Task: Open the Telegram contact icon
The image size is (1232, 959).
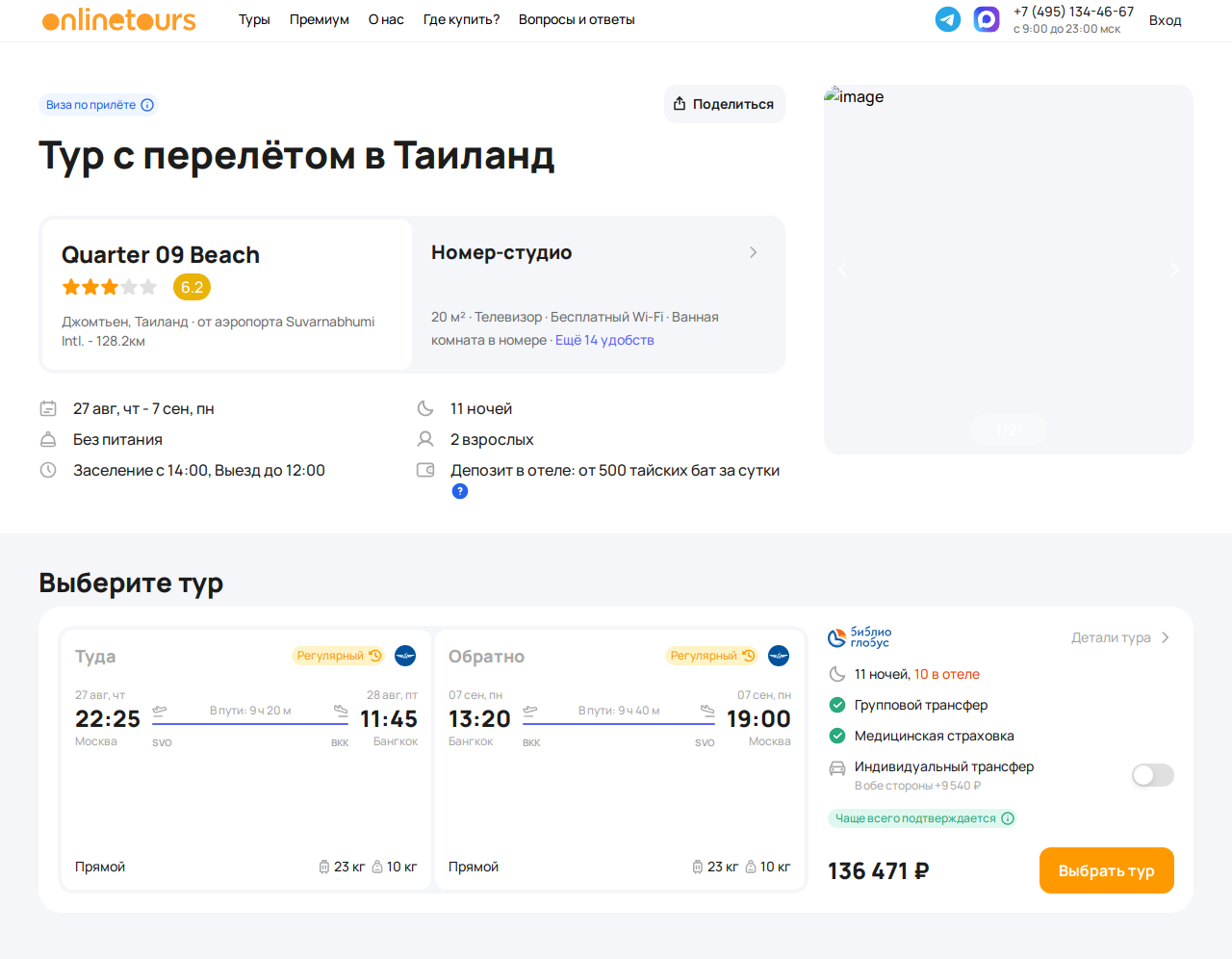Action: (948, 19)
